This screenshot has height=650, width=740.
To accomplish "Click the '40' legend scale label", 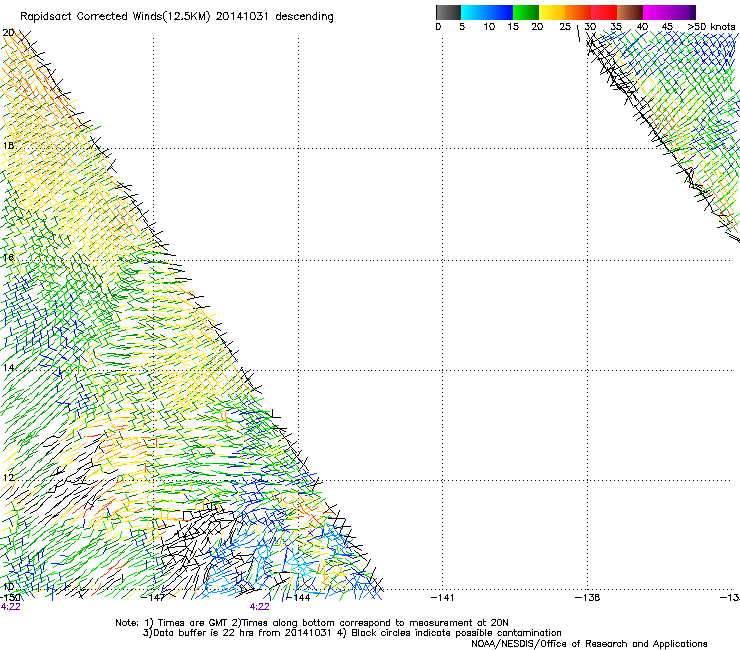I will 642,27.
